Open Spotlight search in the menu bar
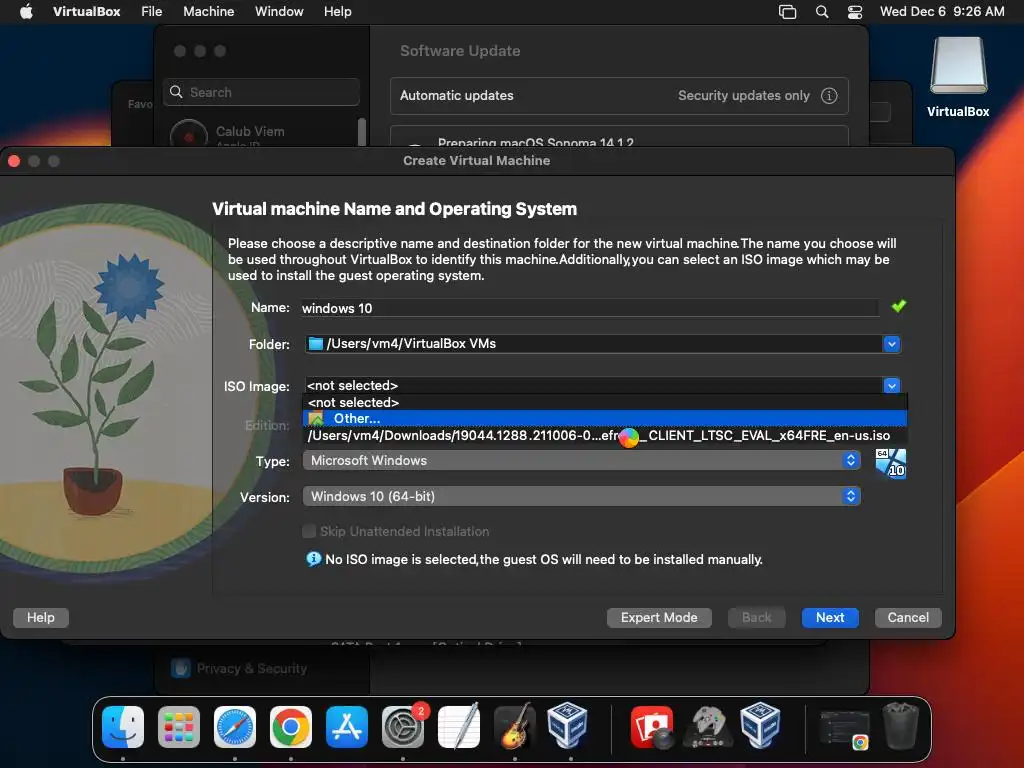 click(822, 12)
